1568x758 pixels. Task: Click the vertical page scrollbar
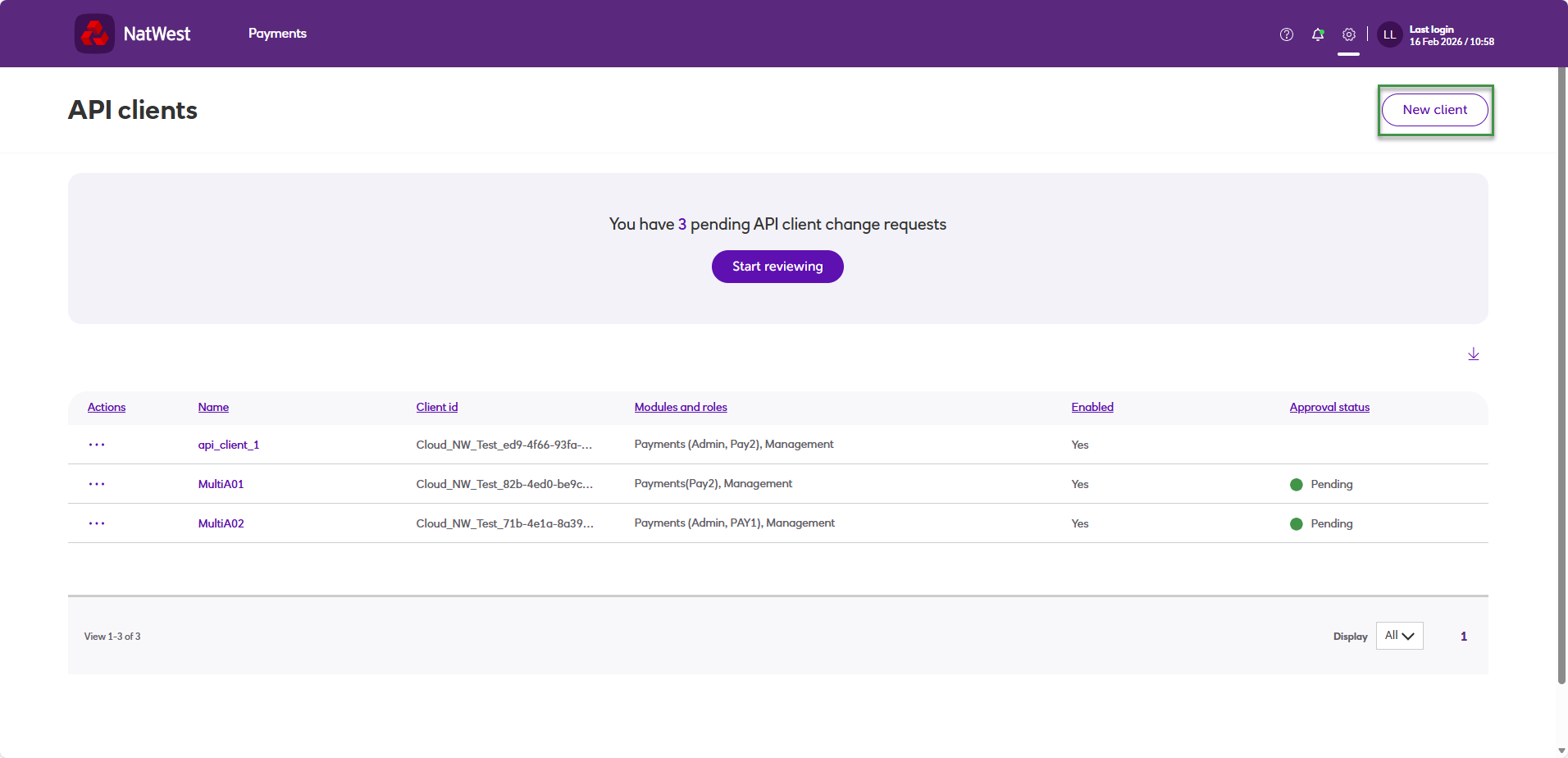point(1561,376)
